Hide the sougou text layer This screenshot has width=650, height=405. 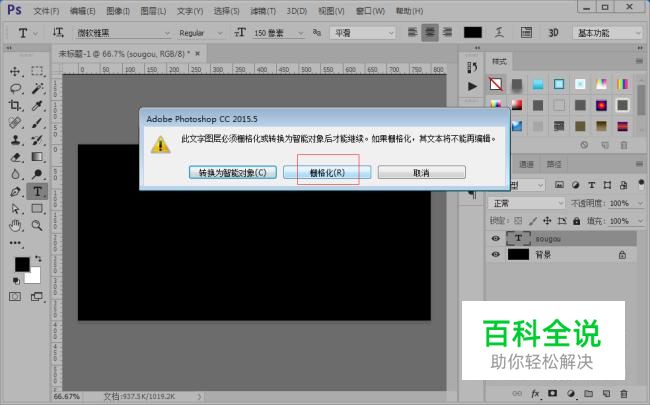click(x=495, y=238)
